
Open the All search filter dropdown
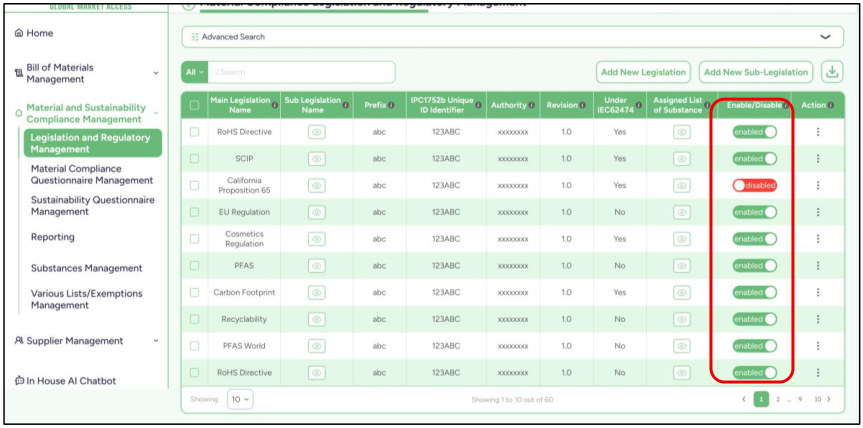pos(194,72)
